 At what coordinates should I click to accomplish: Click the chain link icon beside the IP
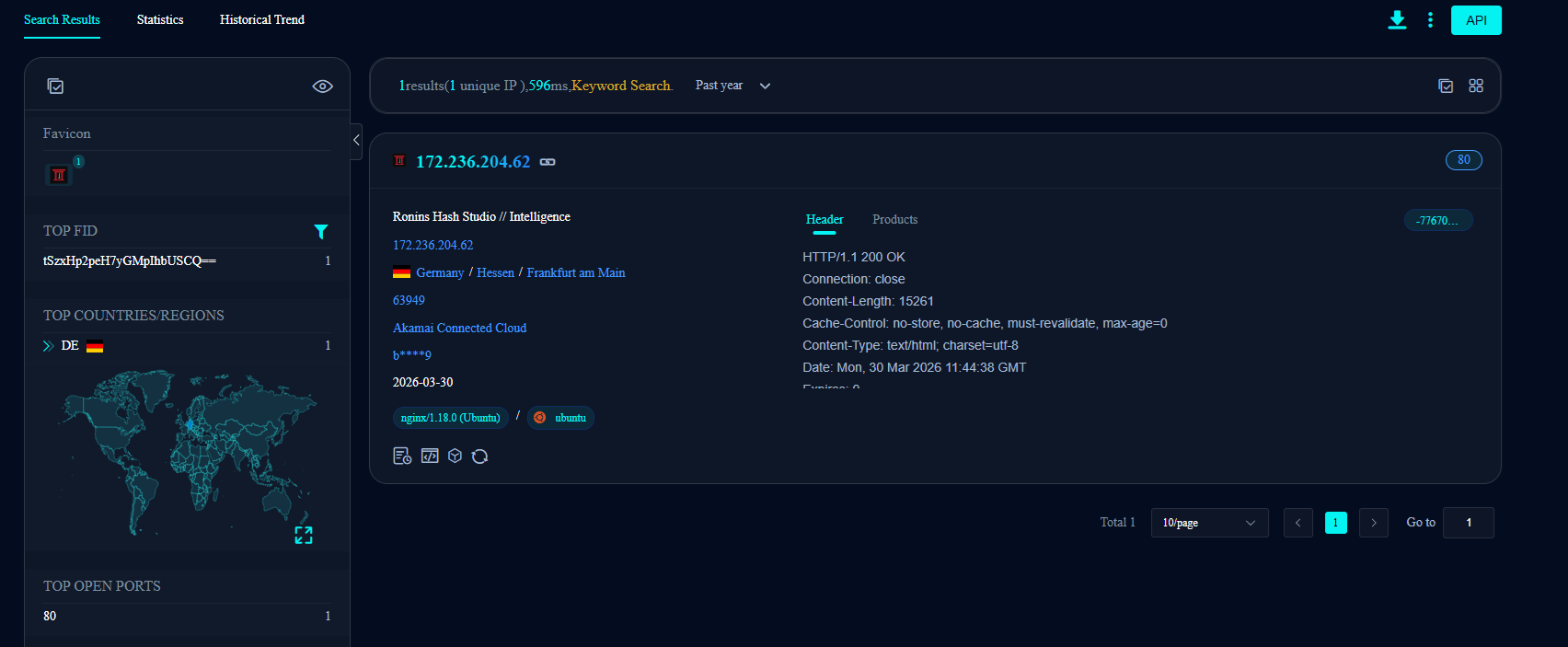(548, 162)
